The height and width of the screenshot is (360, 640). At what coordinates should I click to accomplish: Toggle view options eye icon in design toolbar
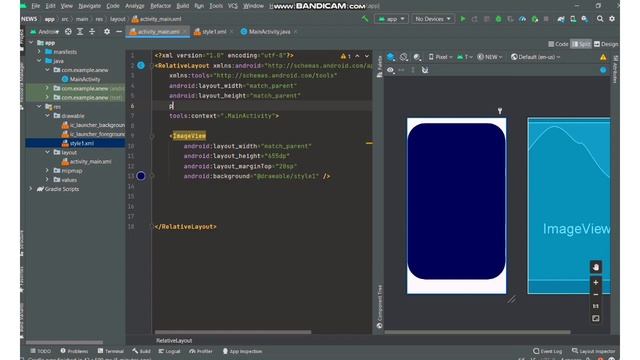391,70
